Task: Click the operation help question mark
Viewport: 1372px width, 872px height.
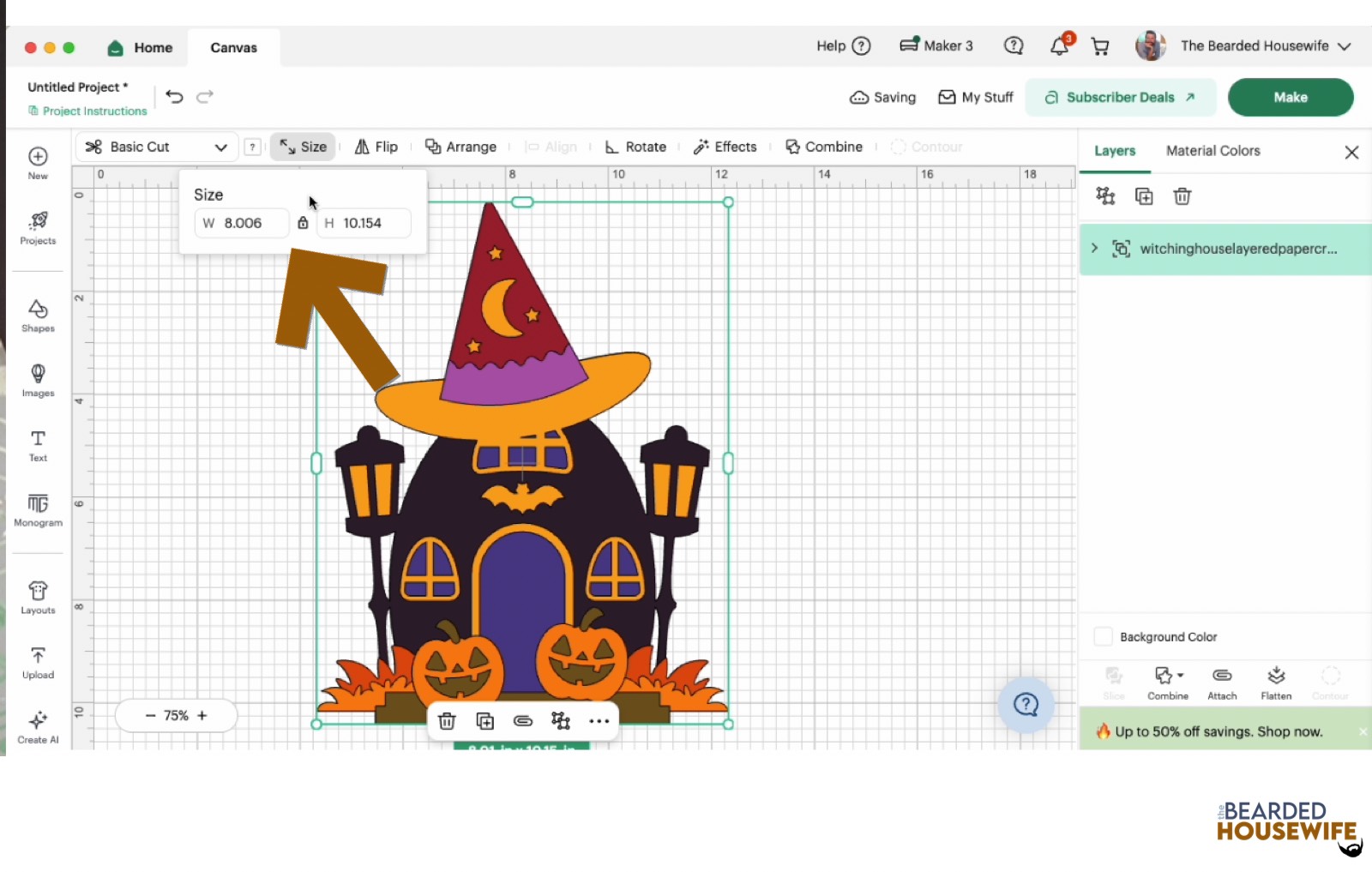Action: pyautogui.click(x=252, y=147)
